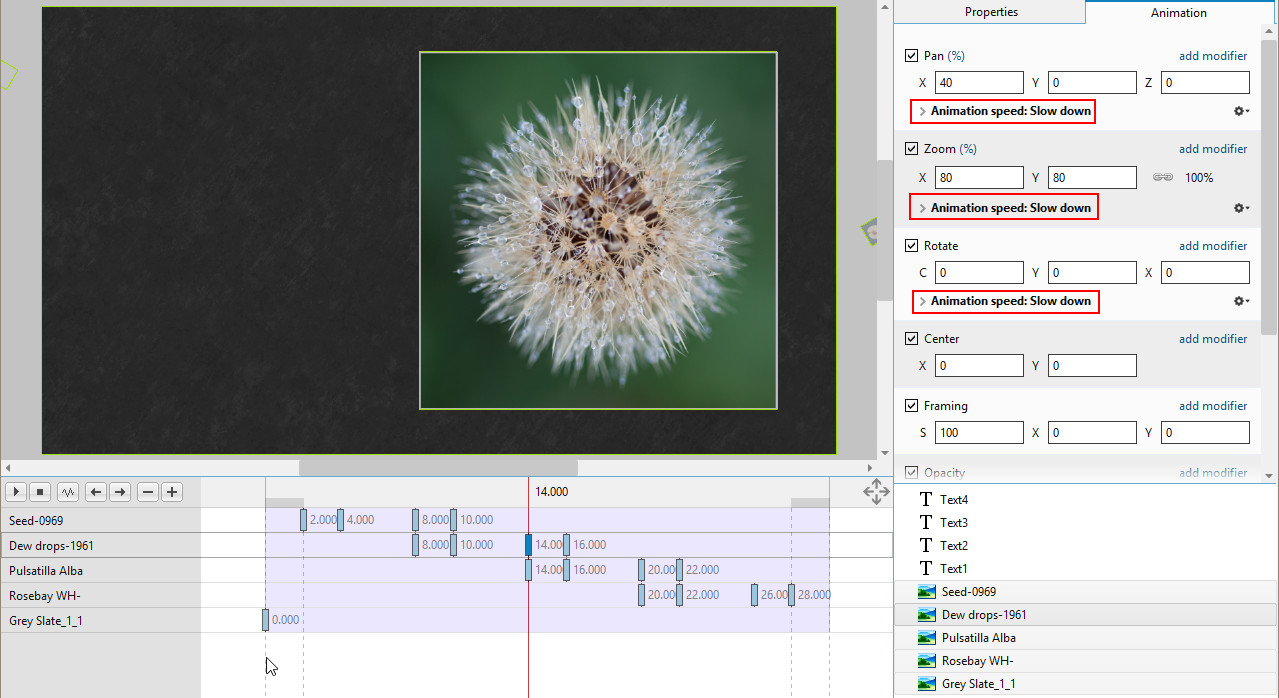Click the minus button in timeline toolbar
Screen dimensions: 1279x698
(x=148, y=492)
